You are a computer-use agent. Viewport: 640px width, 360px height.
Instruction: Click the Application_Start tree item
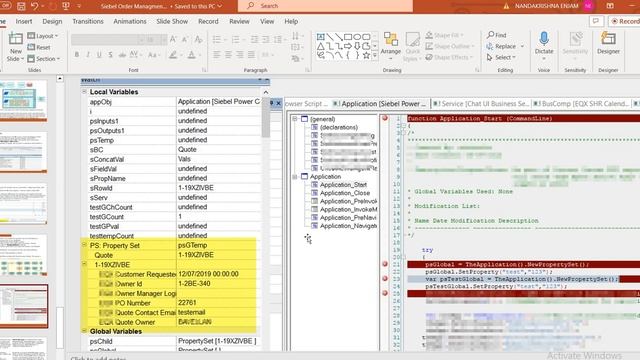[x=343, y=184]
